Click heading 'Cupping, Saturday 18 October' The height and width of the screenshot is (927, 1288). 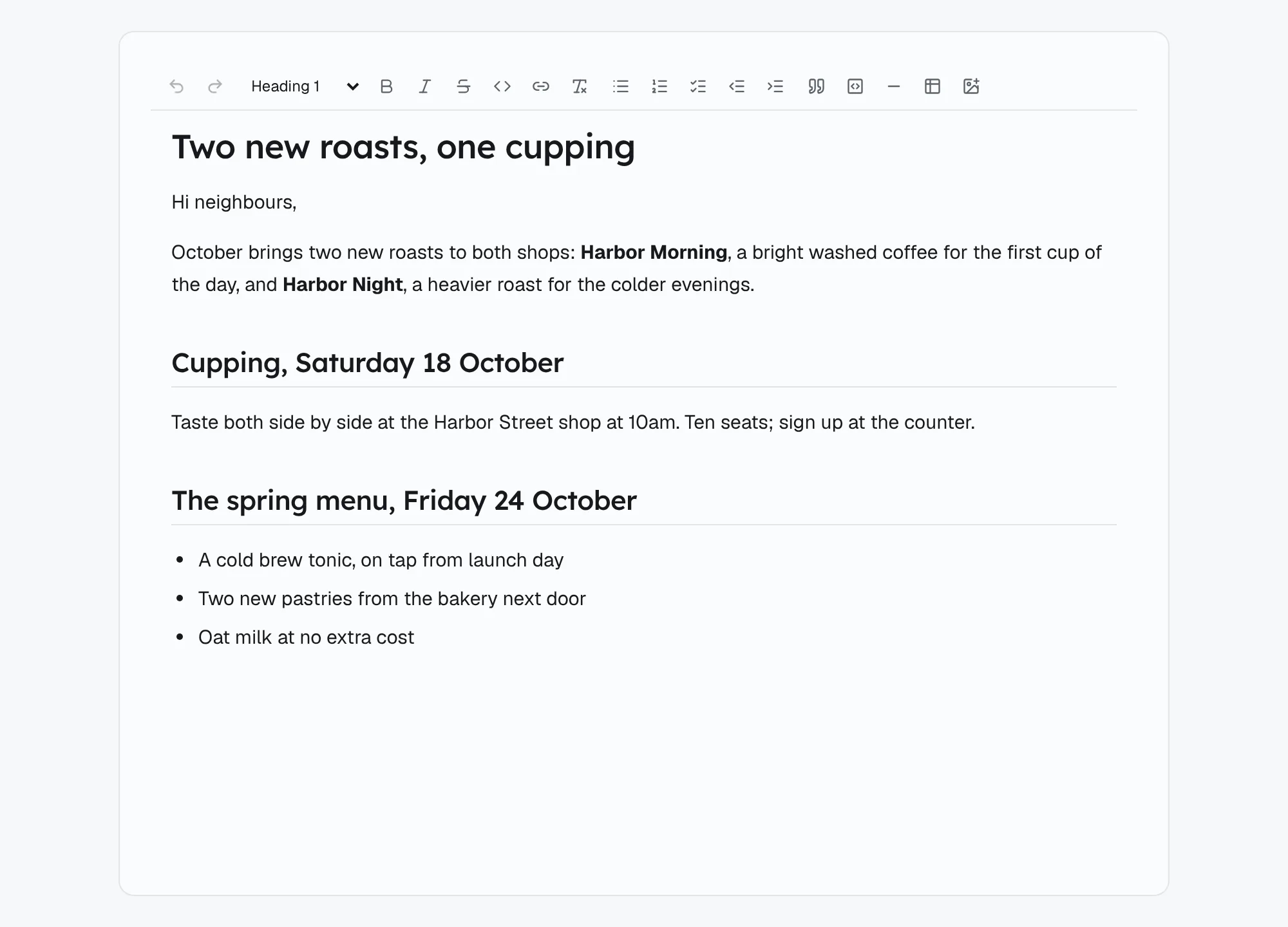pyautogui.click(x=367, y=363)
